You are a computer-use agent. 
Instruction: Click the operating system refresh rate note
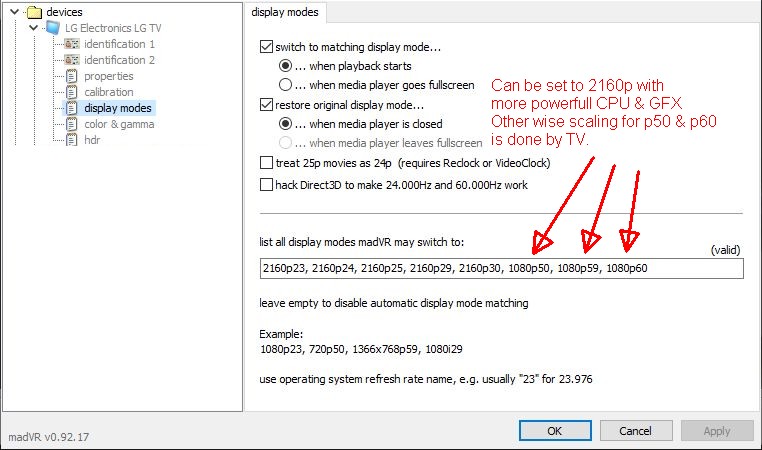(426, 379)
